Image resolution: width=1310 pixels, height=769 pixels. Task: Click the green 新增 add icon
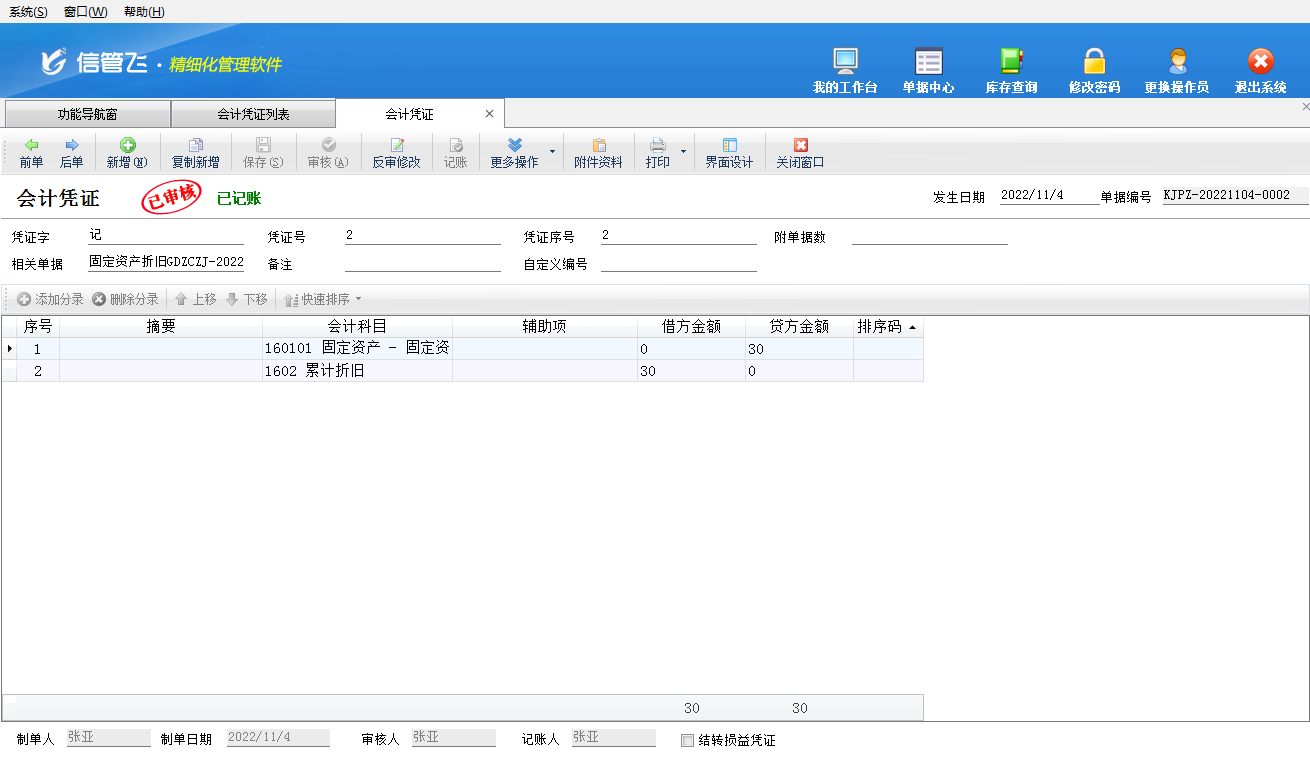click(127, 146)
